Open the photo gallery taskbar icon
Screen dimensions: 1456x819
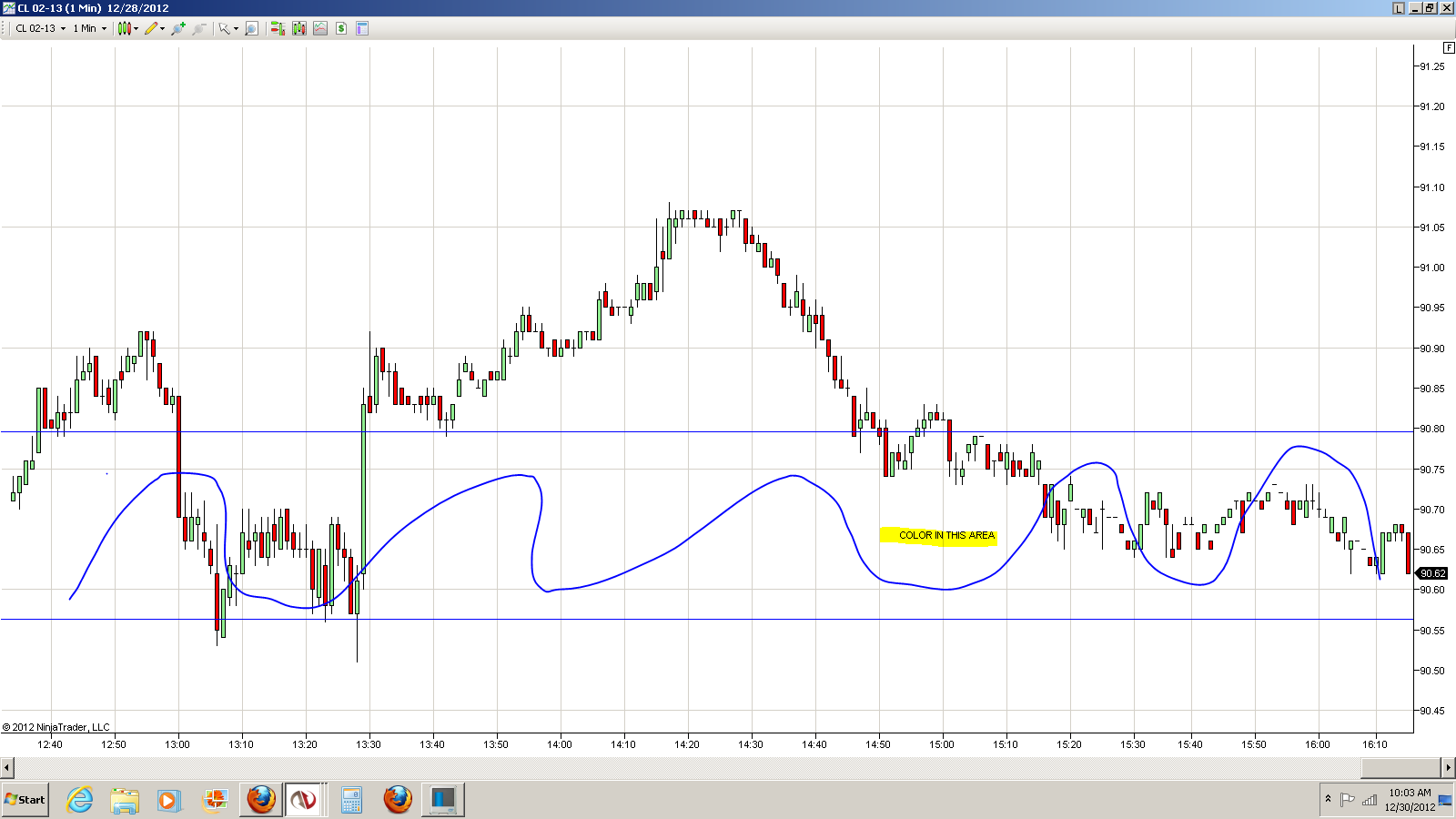tap(215, 800)
